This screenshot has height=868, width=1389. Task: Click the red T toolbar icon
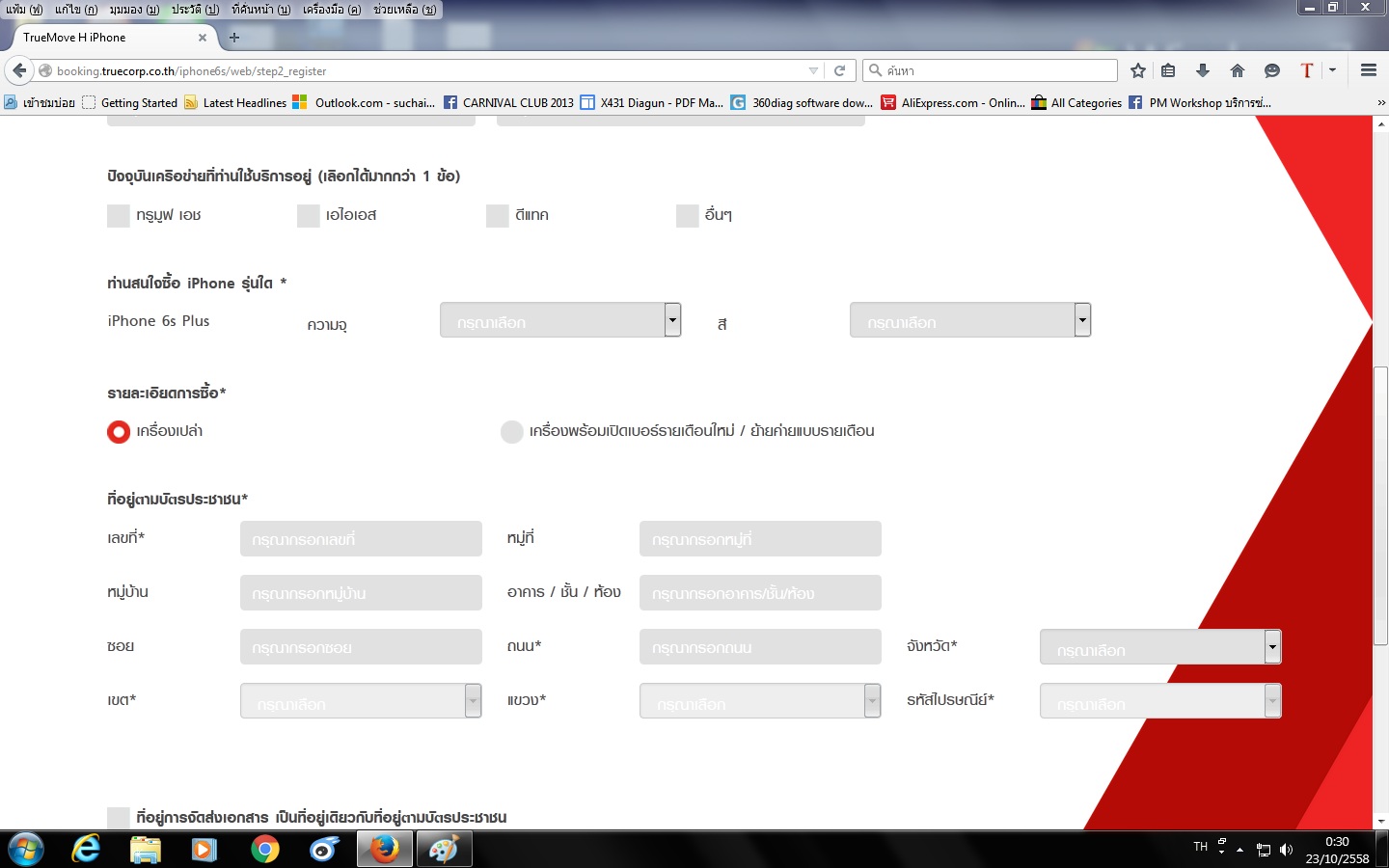[1307, 70]
